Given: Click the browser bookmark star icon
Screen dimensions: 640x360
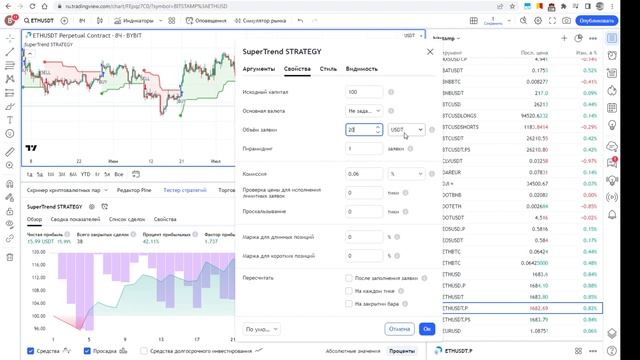Looking at the screenshot, I should tap(513, 6).
